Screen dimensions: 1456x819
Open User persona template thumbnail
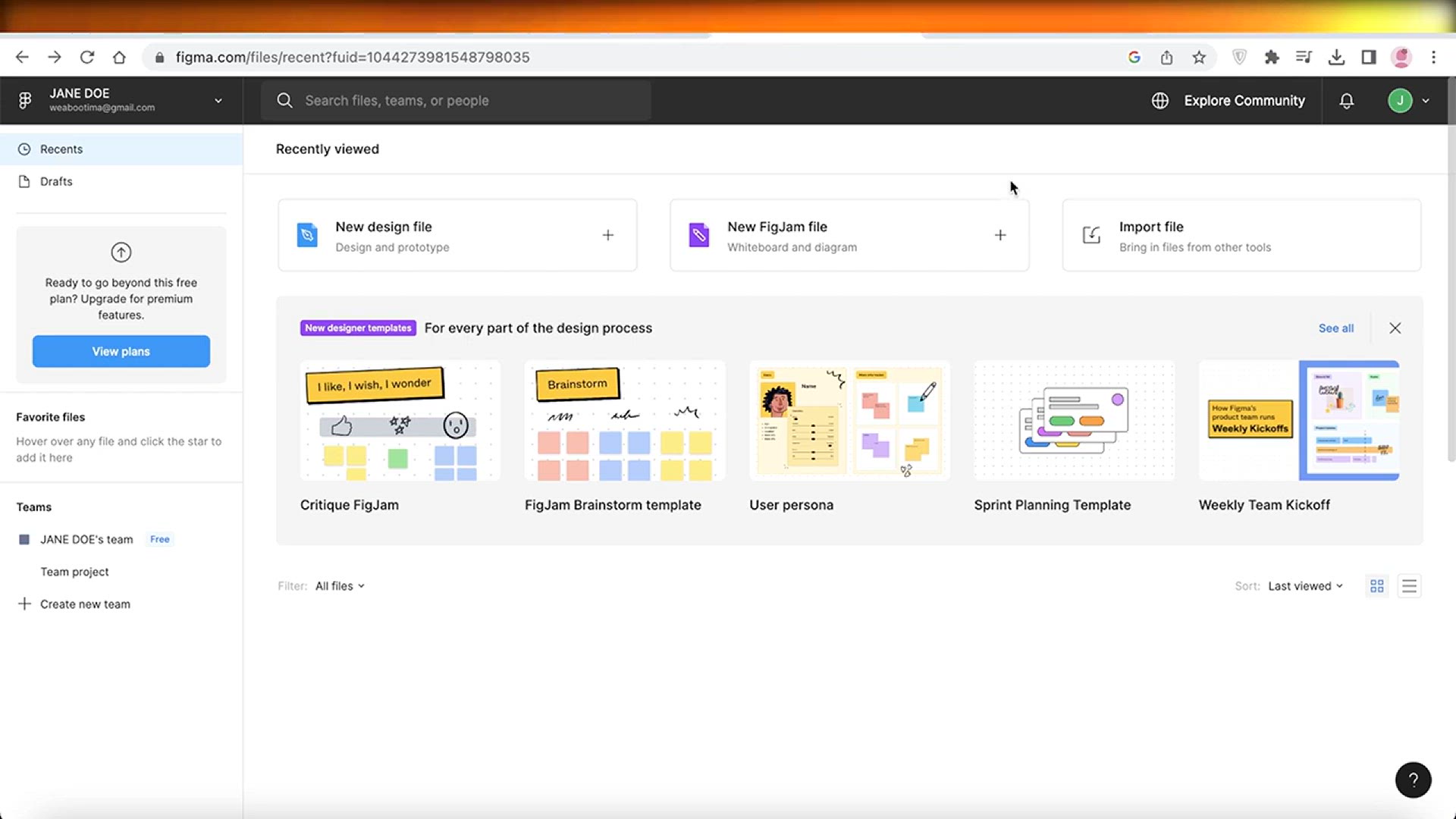coord(849,421)
